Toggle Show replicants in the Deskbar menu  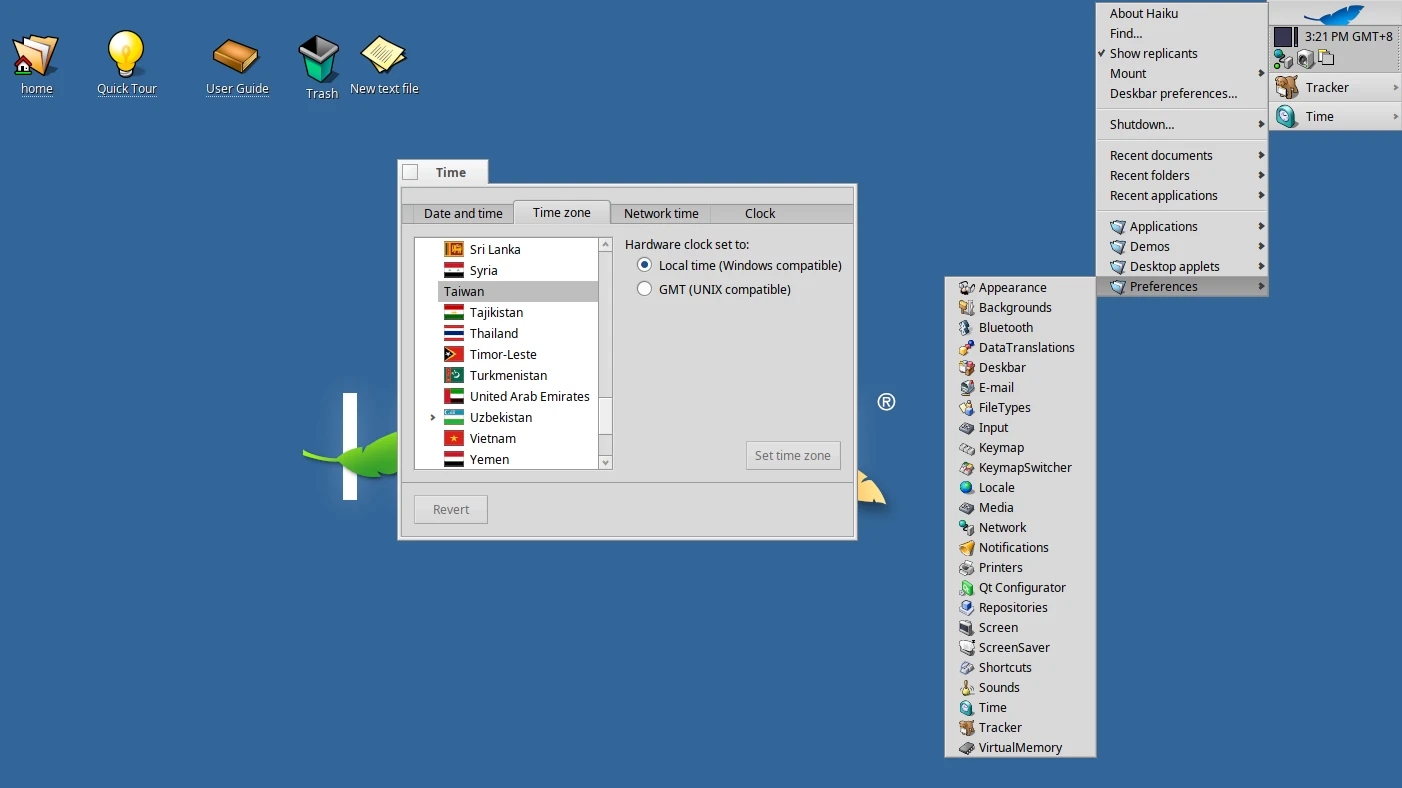(x=1151, y=53)
